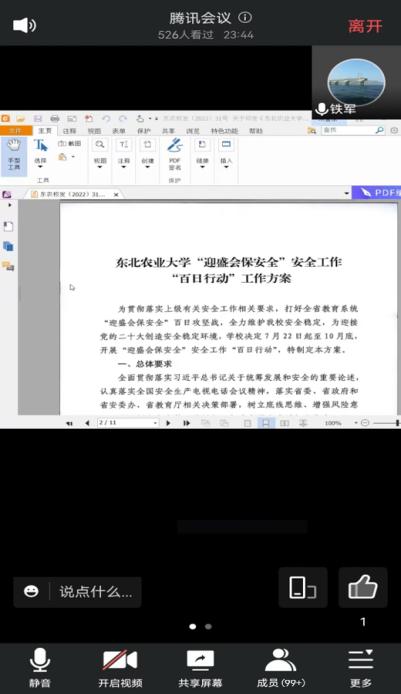401x694 pixels.
Task: Adjust the PDF zoom slider
Action: [x=385, y=423]
